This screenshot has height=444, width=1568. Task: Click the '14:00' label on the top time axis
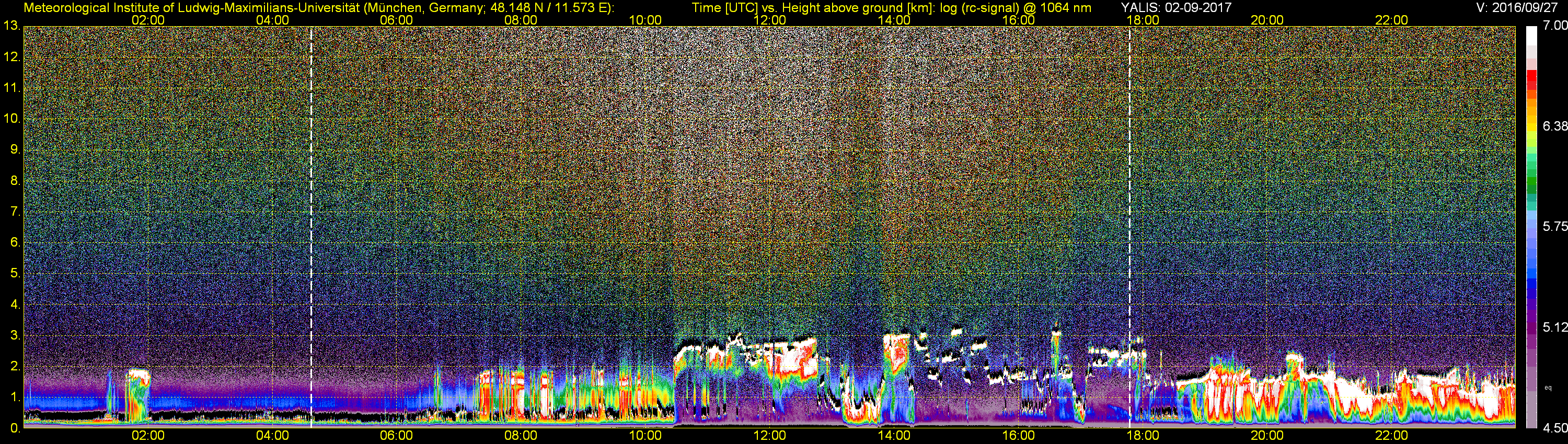894,20
